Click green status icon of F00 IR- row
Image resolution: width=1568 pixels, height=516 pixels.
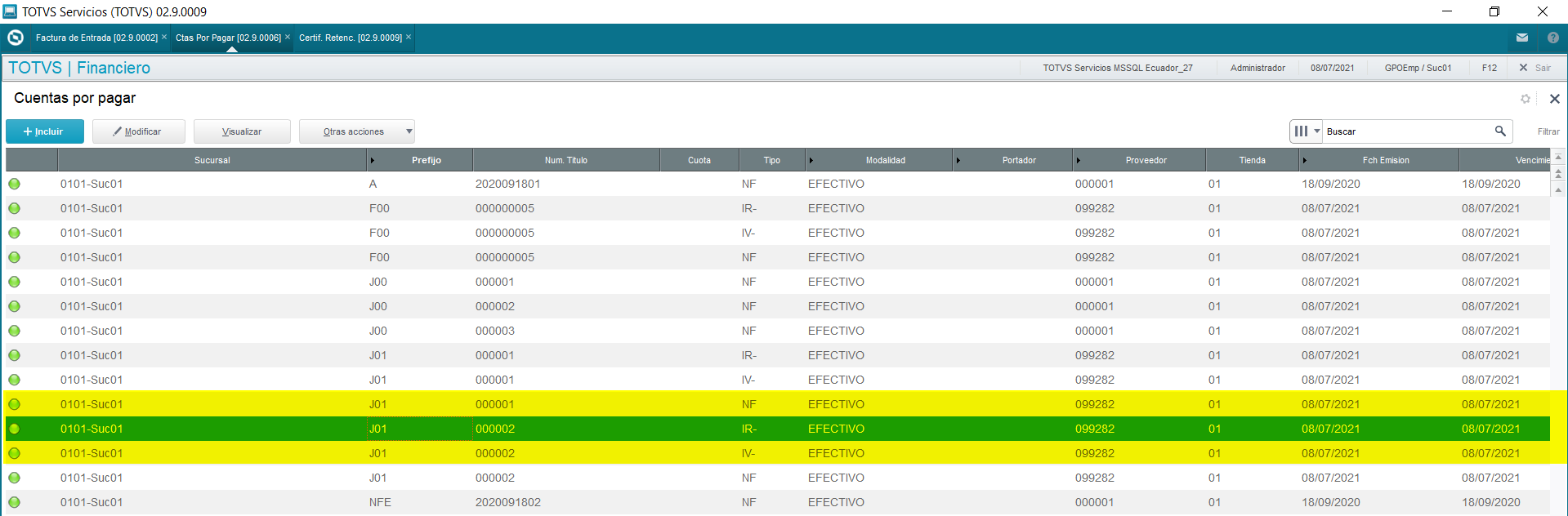15,208
